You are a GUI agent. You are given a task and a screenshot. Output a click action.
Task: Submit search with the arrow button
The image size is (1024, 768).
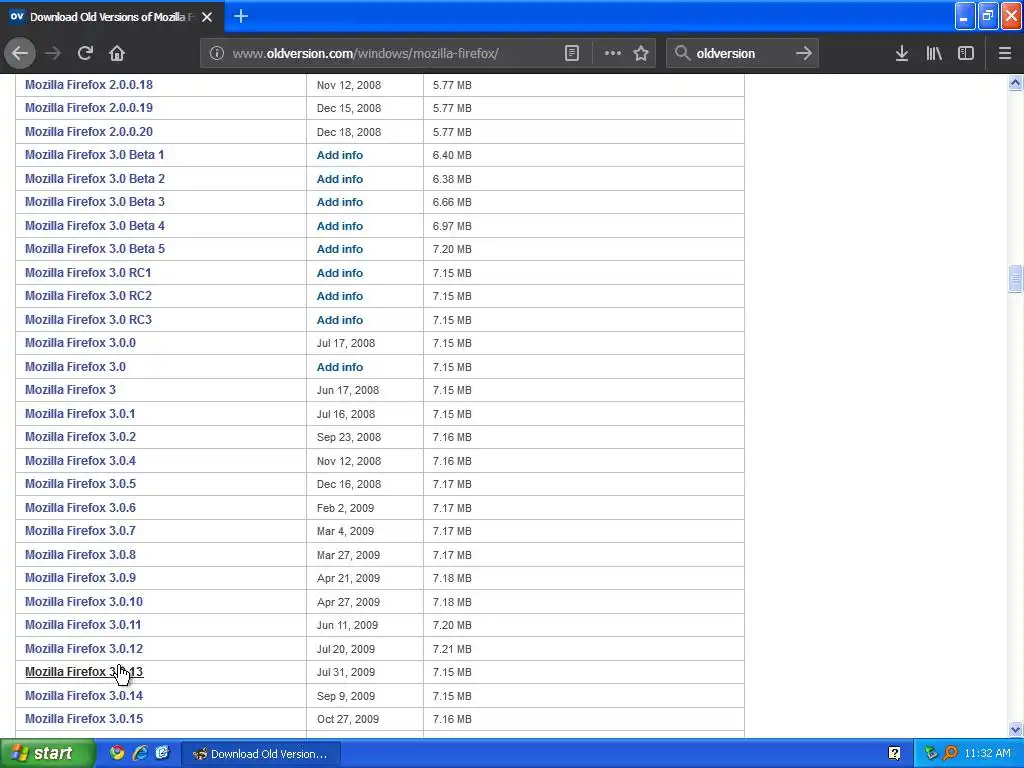[x=804, y=53]
